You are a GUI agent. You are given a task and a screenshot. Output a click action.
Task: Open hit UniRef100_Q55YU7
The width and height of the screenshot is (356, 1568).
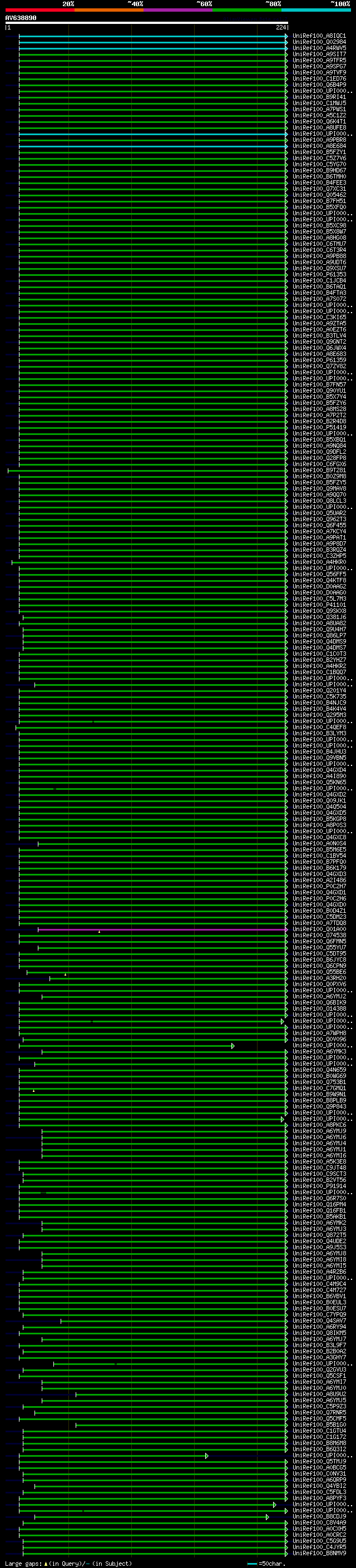coord(319,948)
